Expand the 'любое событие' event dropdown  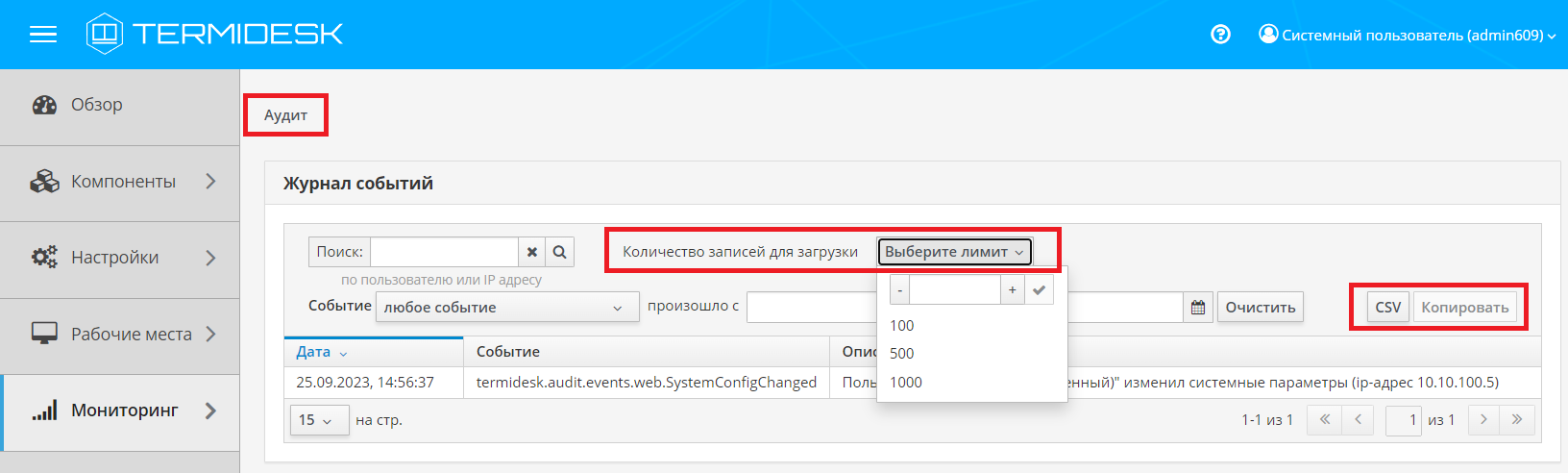tap(506, 308)
